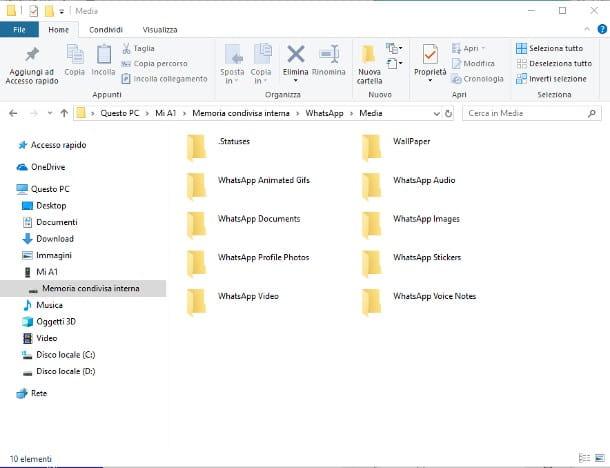Open the blue Help question mark

(x=602, y=29)
